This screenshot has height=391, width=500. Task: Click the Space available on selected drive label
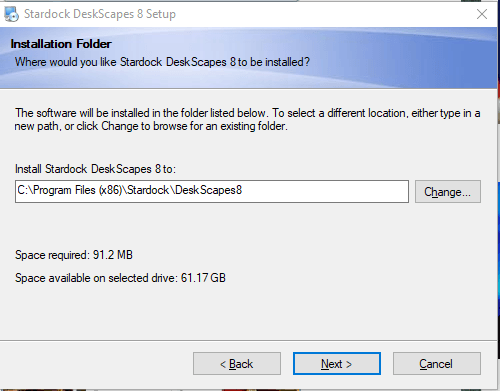[x=120, y=278]
